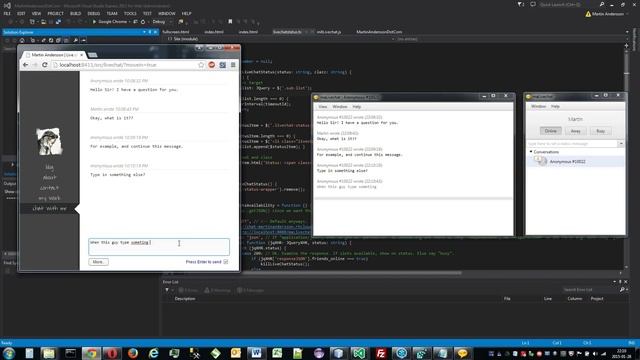The width and height of the screenshot is (640, 360).
Task: Open the EDIT menu in Visual Studio
Action: click(21, 13)
